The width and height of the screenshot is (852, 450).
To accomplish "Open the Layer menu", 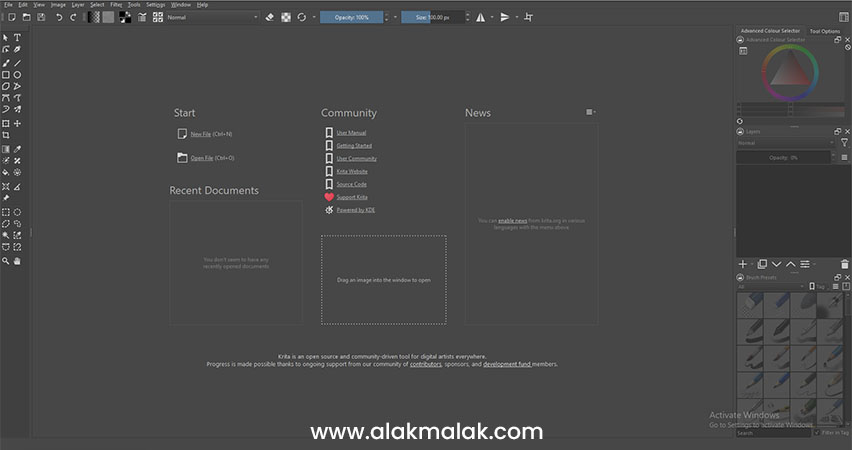I will click(78, 4).
